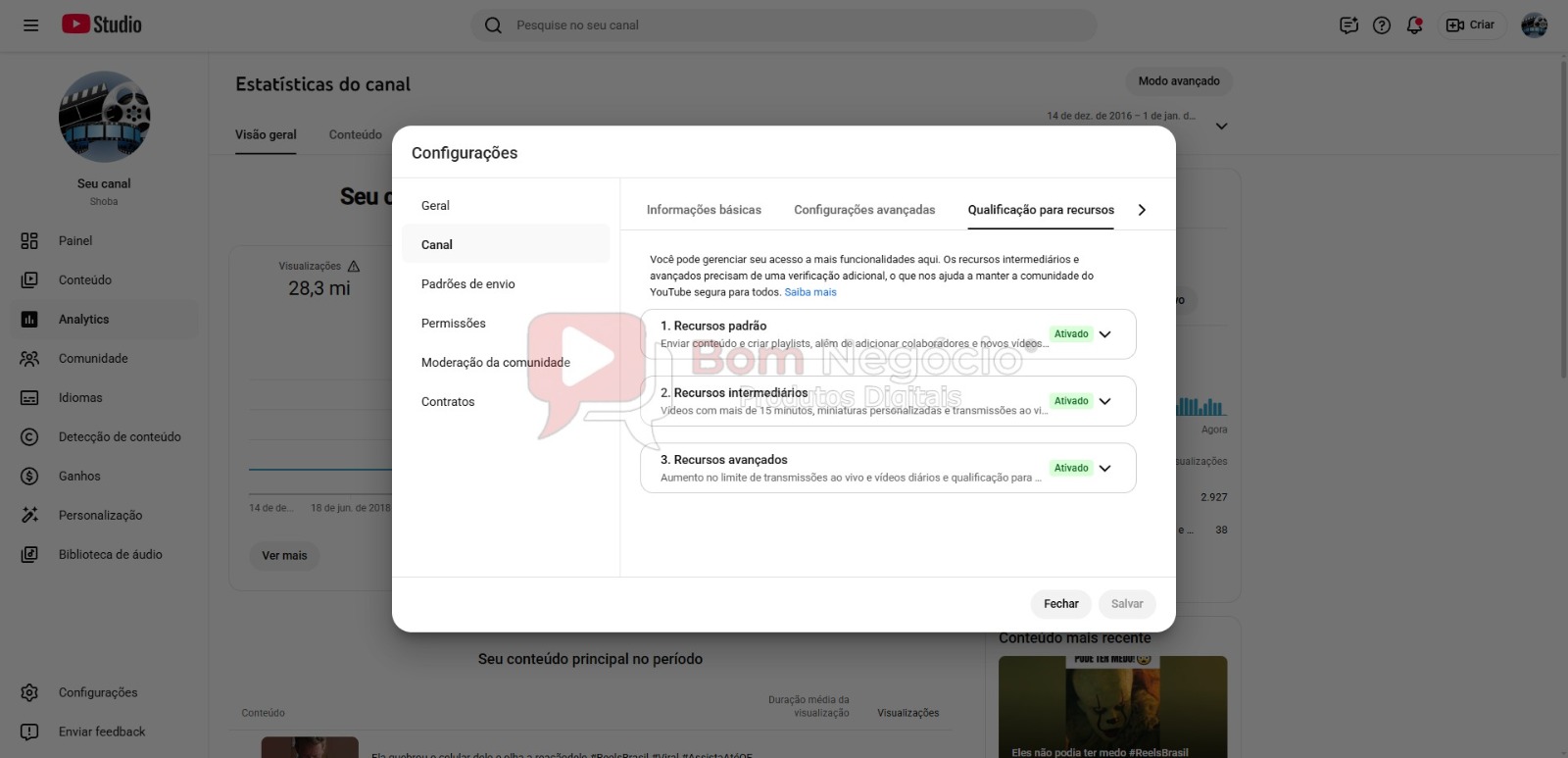
Task: Click the YouTube Studio logo
Action: [102, 25]
